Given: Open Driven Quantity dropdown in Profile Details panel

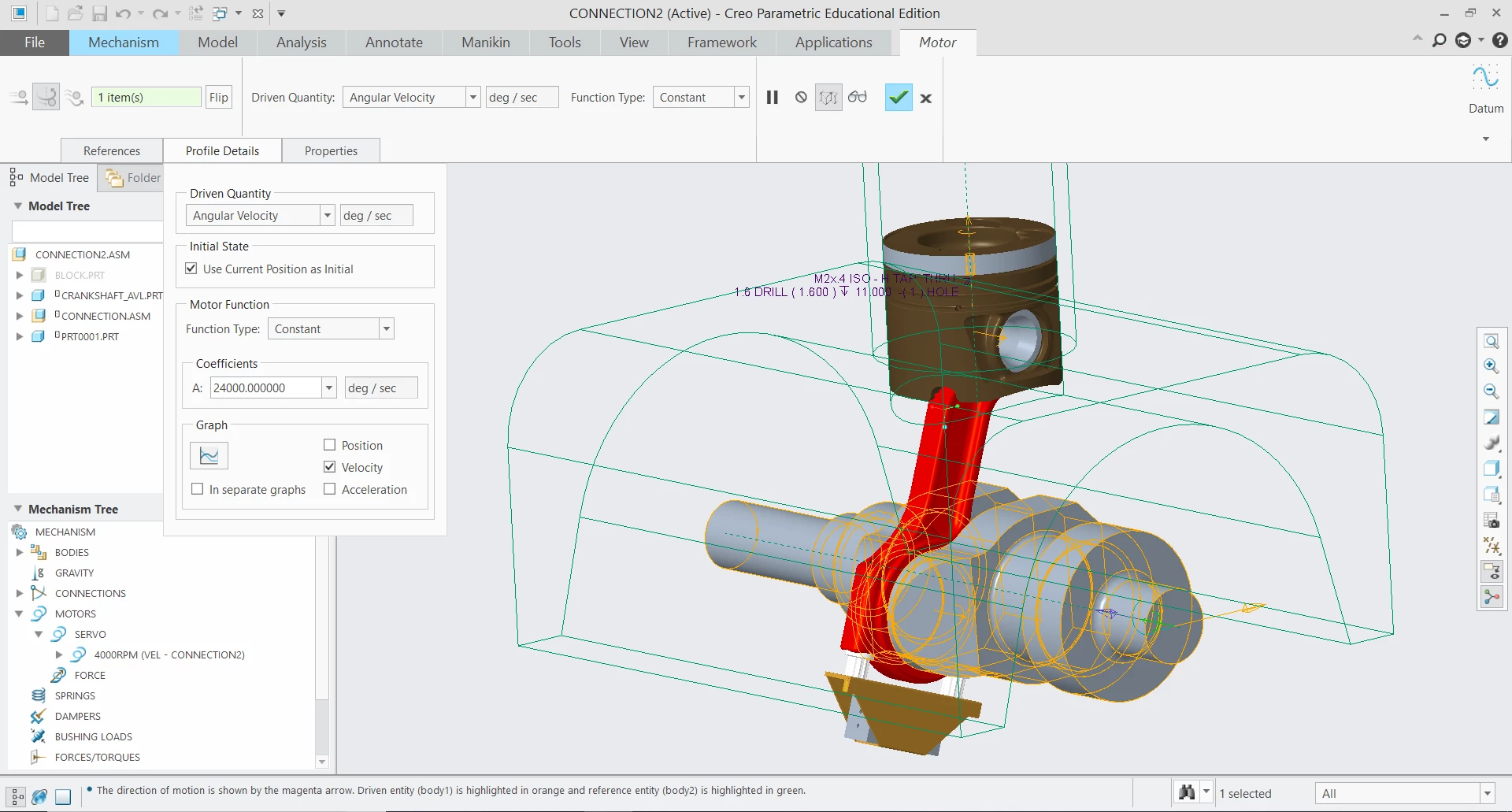Looking at the screenshot, I should click(327, 215).
